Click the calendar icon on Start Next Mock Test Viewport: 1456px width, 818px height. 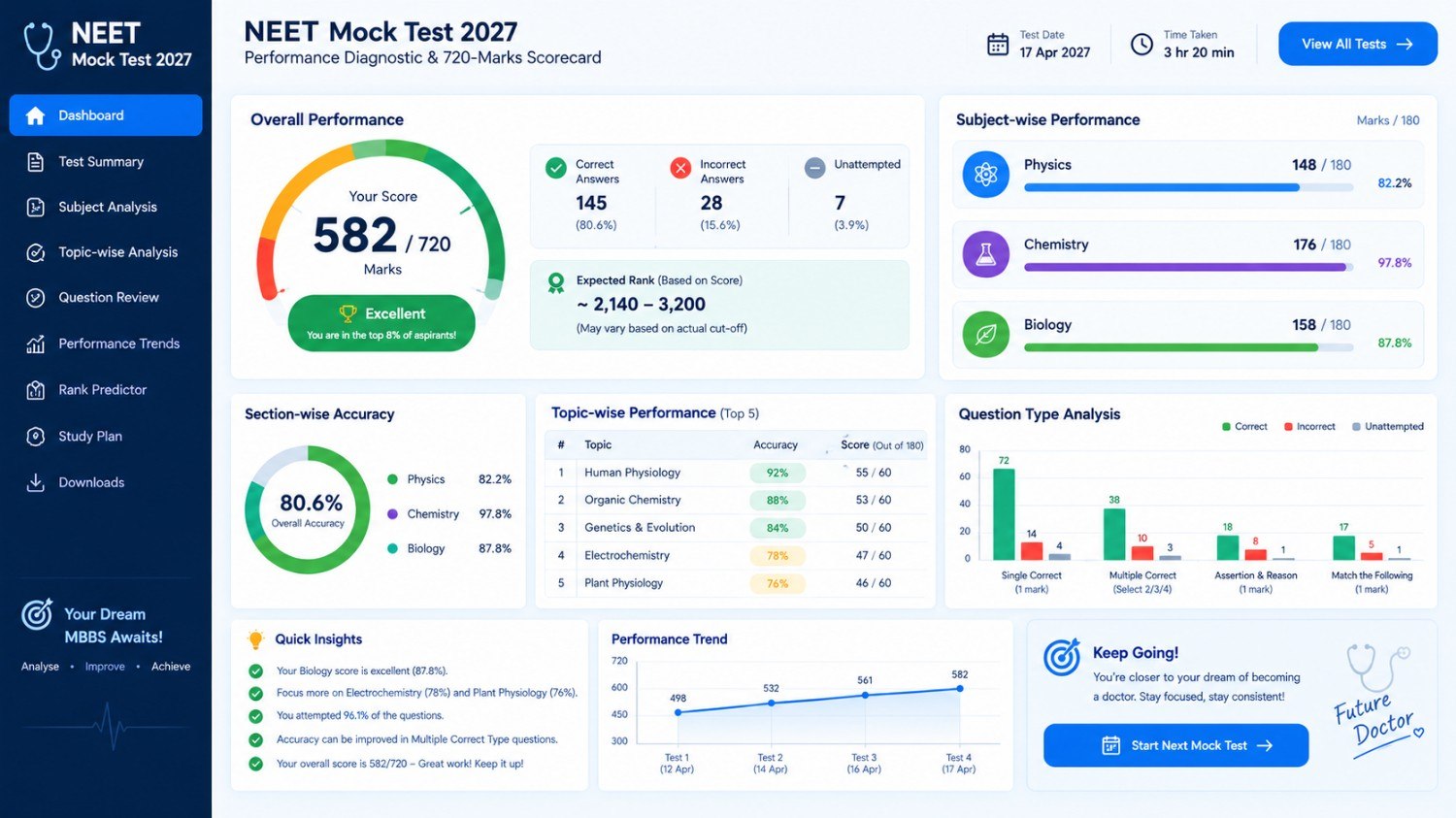point(1111,745)
